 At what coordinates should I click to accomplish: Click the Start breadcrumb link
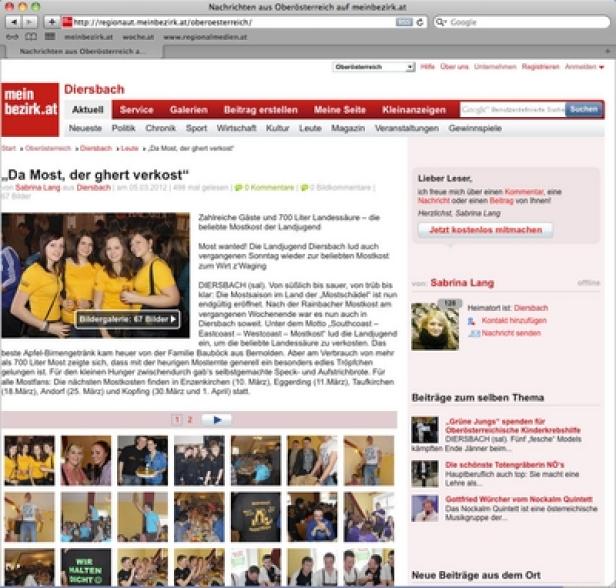pos(8,148)
